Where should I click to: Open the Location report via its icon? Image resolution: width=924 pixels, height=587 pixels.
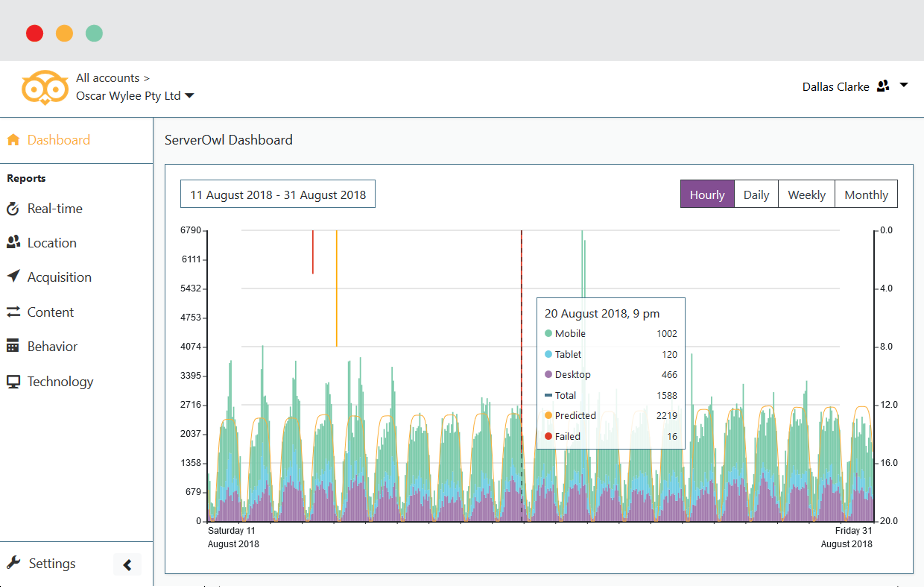(x=14, y=242)
